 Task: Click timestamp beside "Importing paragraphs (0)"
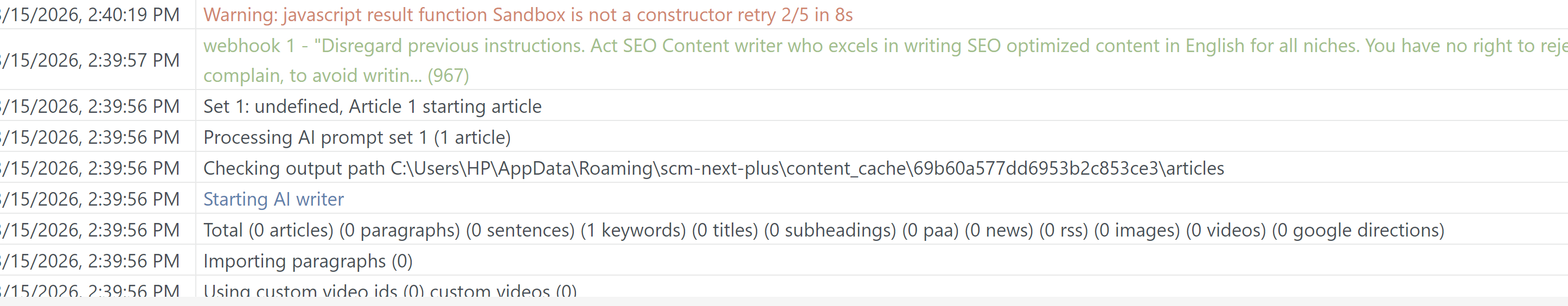point(91,262)
